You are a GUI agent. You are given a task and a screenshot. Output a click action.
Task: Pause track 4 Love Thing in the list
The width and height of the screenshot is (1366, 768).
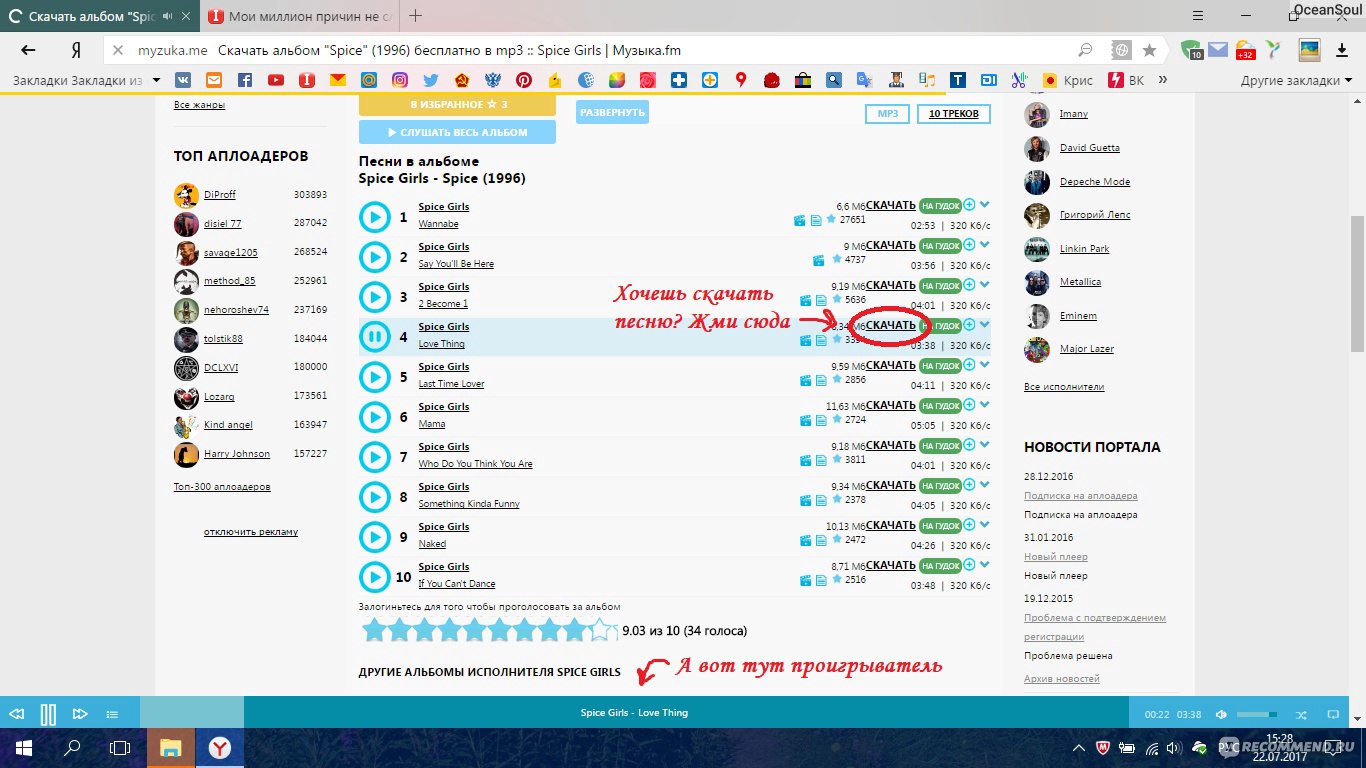[x=374, y=337]
